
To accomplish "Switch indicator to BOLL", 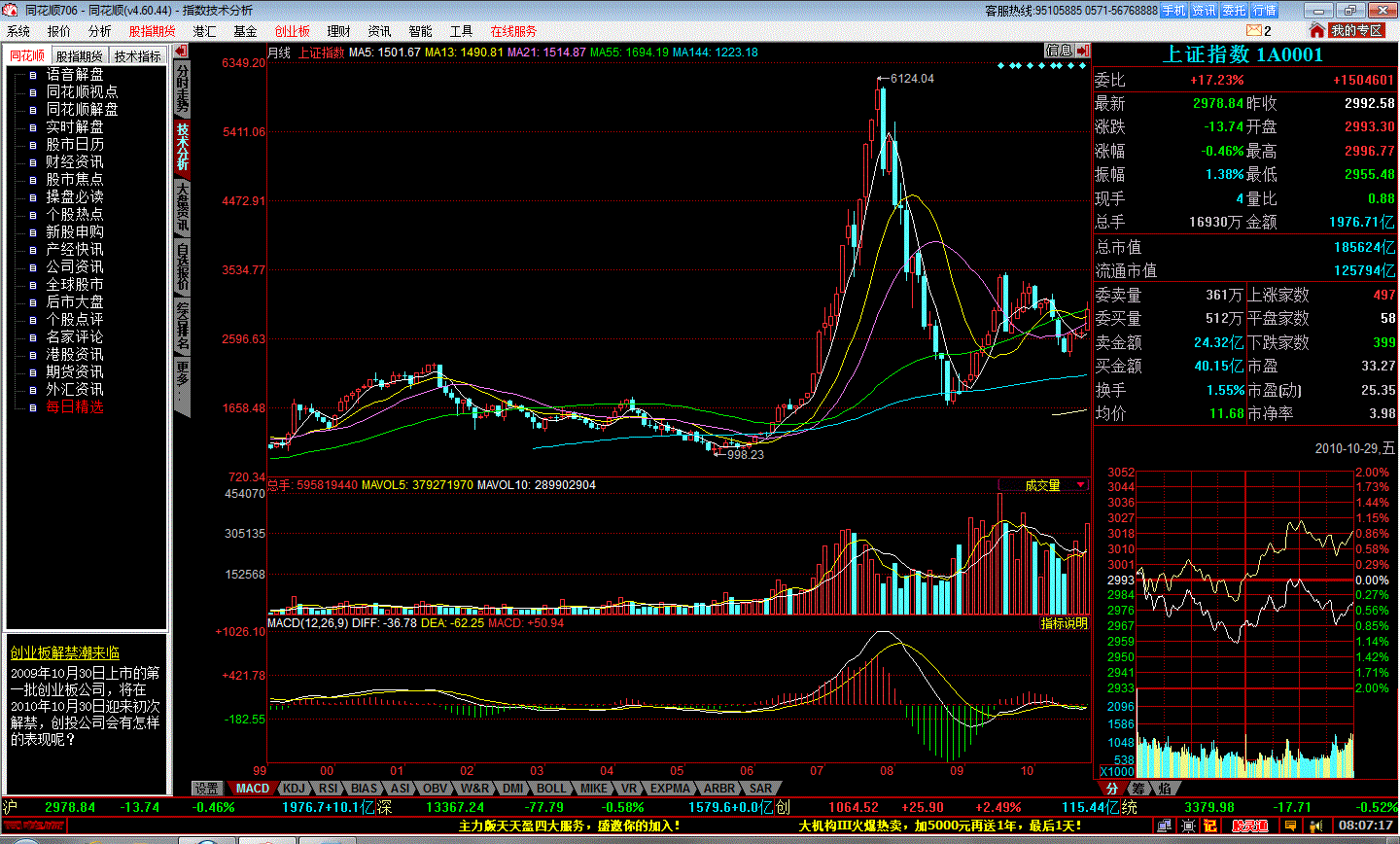I will [550, 789].
